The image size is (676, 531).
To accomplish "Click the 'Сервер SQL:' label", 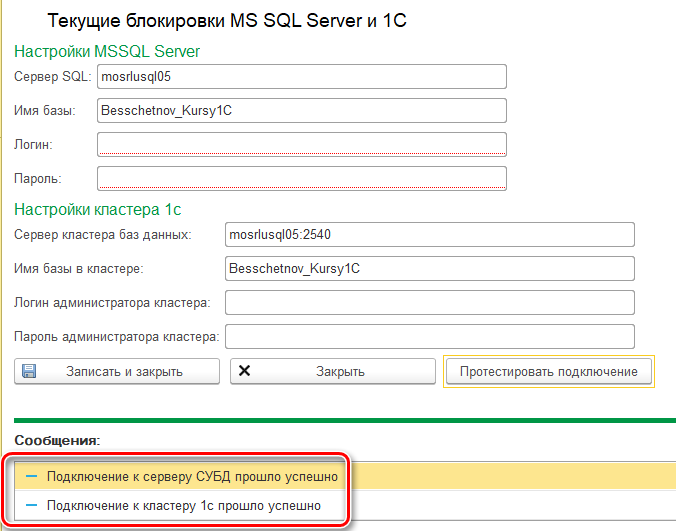I will [x=53, y=77].
